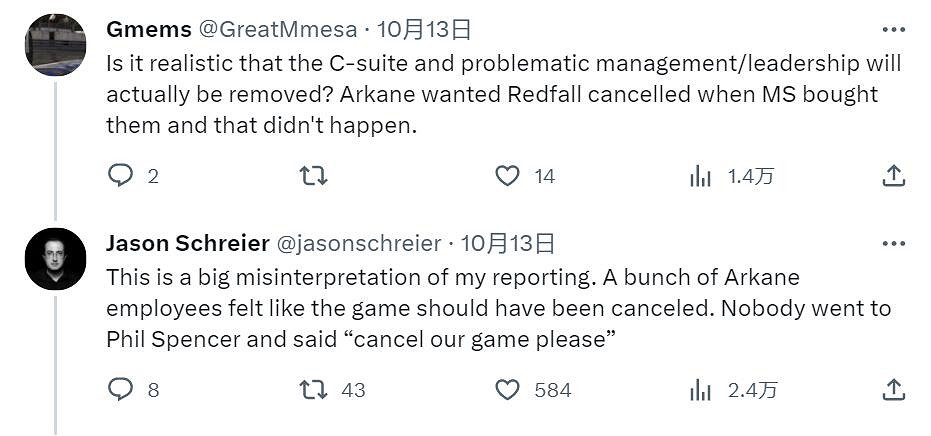Screen dimensions: 931x436
Task: Open Jason Schreier's tweet text about Arkane
Action: point(498,308)
